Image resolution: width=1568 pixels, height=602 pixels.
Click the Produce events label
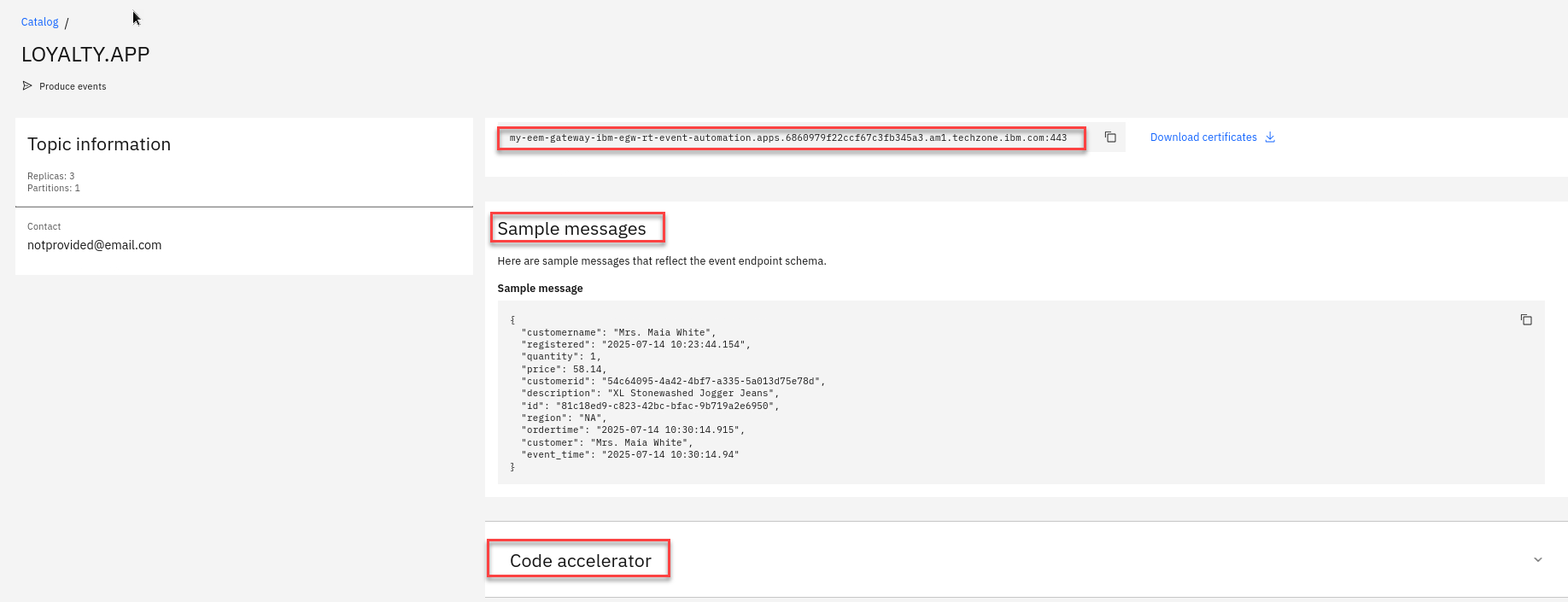point(73,86)
